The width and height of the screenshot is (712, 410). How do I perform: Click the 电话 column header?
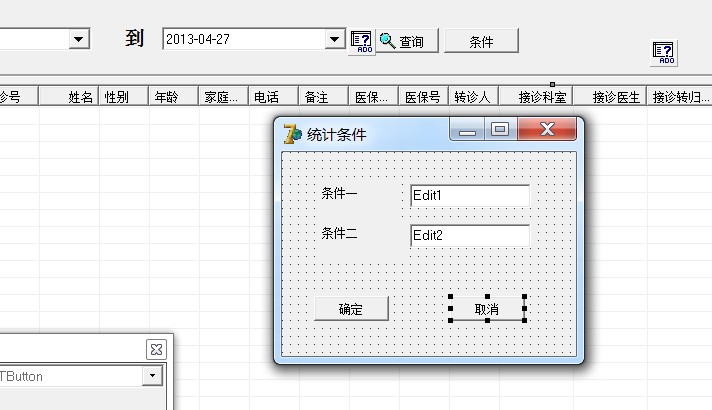point(273,97)
